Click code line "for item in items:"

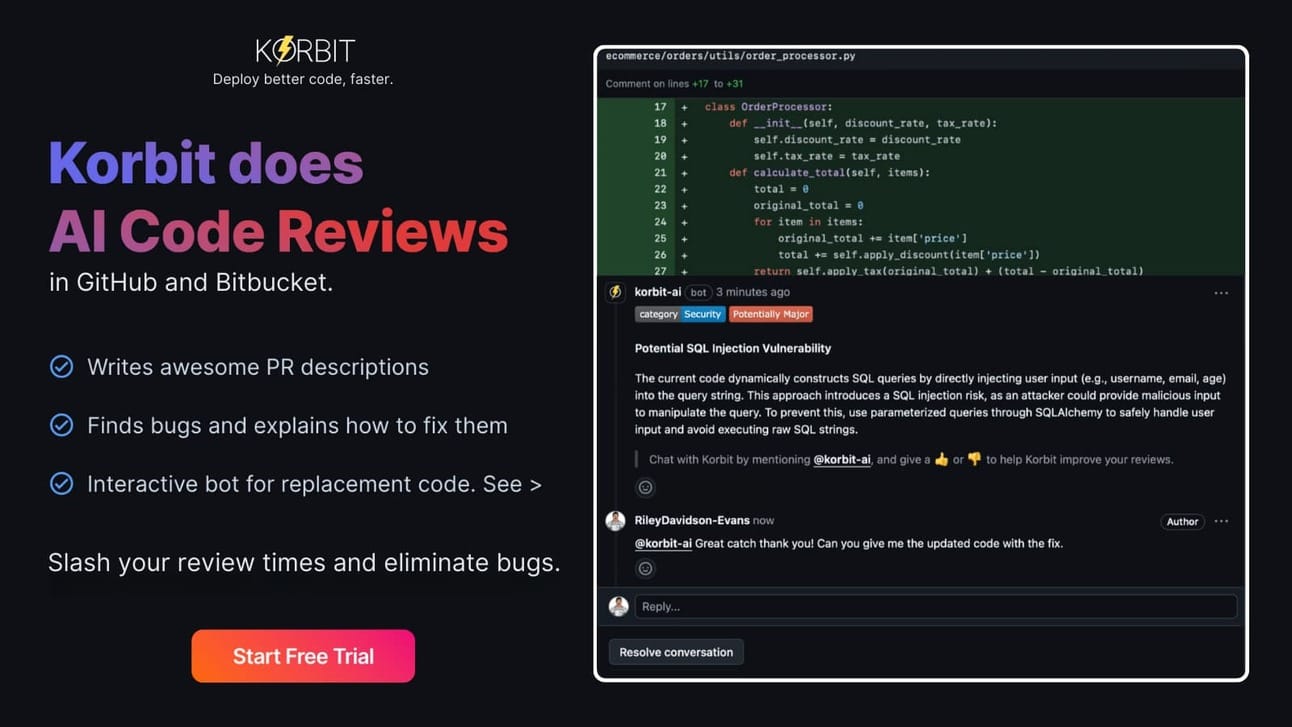(808, 222)
